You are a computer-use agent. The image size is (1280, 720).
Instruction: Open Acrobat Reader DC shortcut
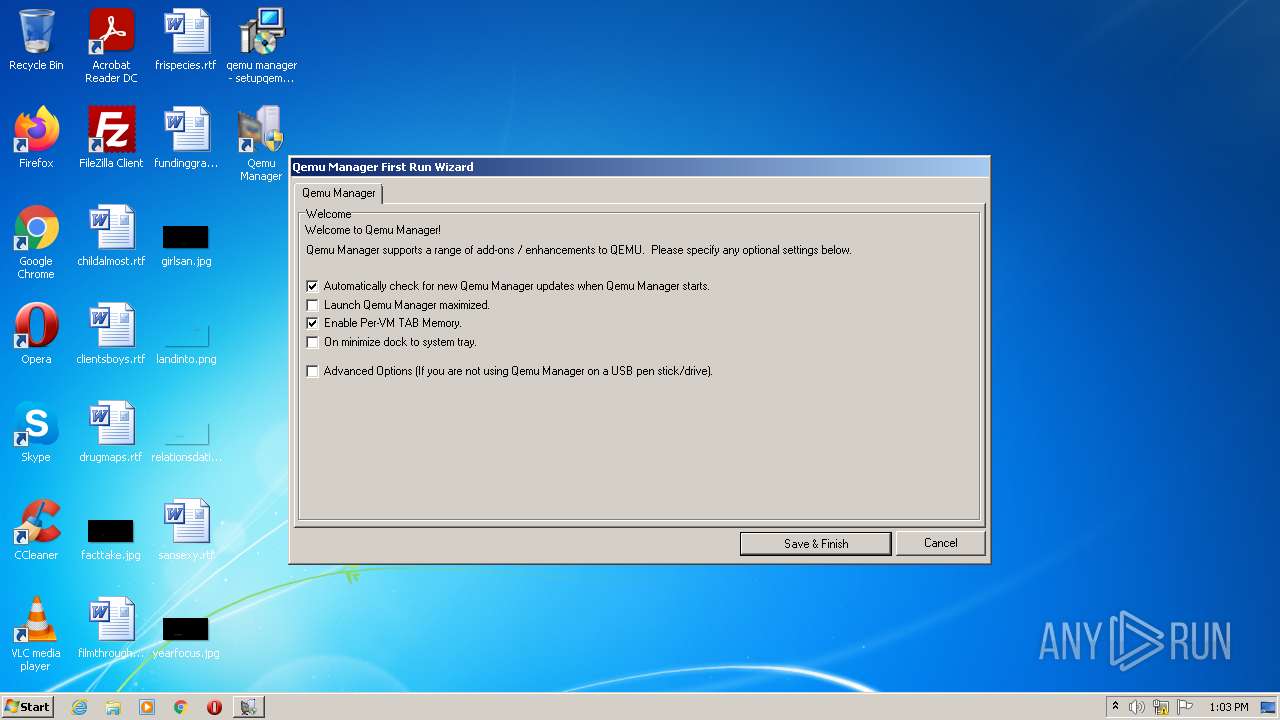point(111,46)
